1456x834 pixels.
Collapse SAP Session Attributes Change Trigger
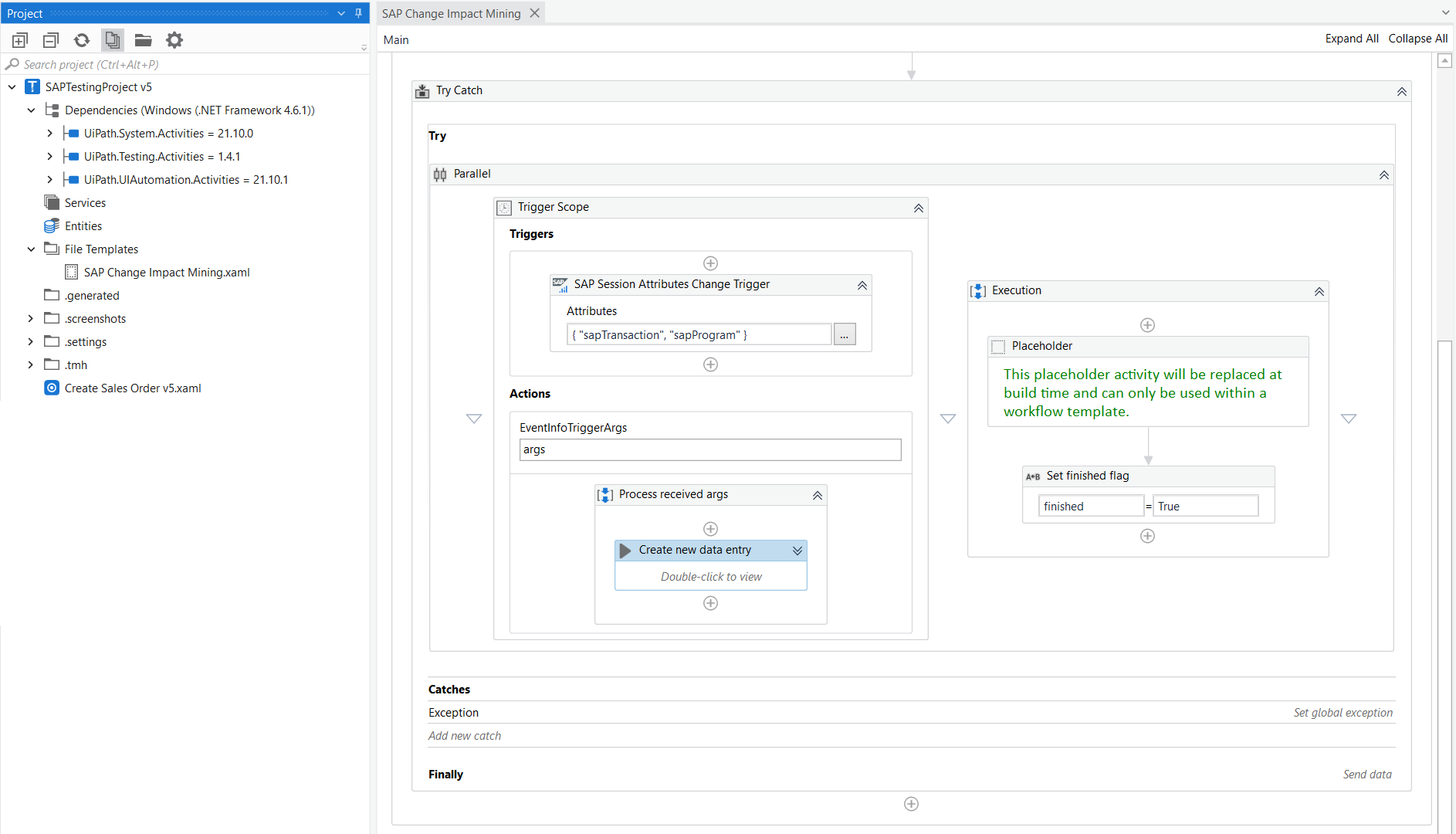pos(862,286)
